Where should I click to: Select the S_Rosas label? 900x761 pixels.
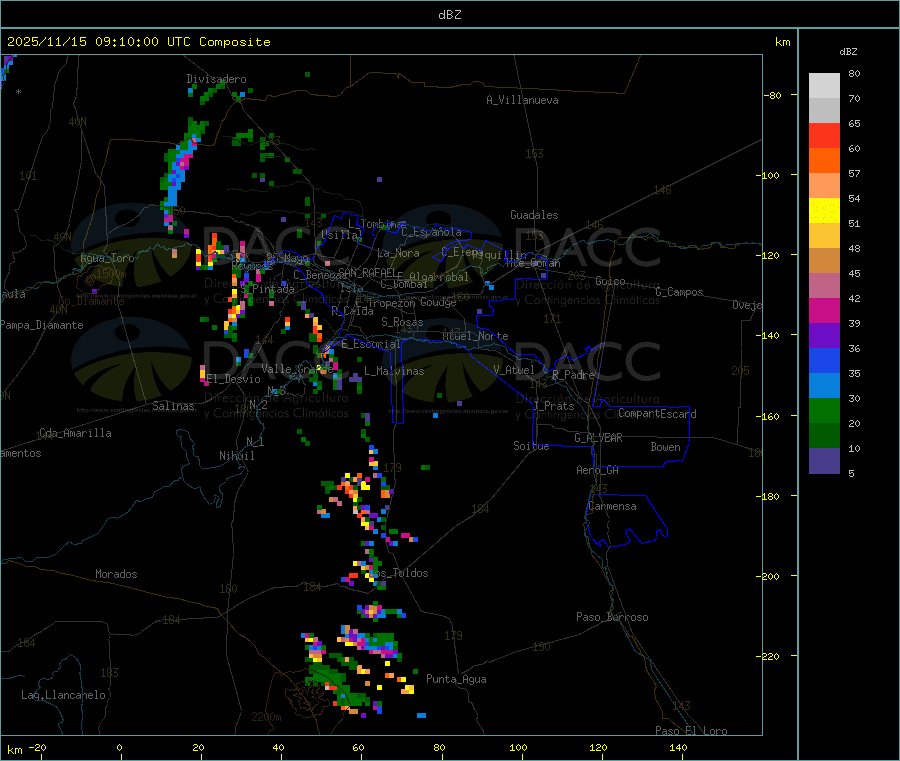tap(402, 322)
